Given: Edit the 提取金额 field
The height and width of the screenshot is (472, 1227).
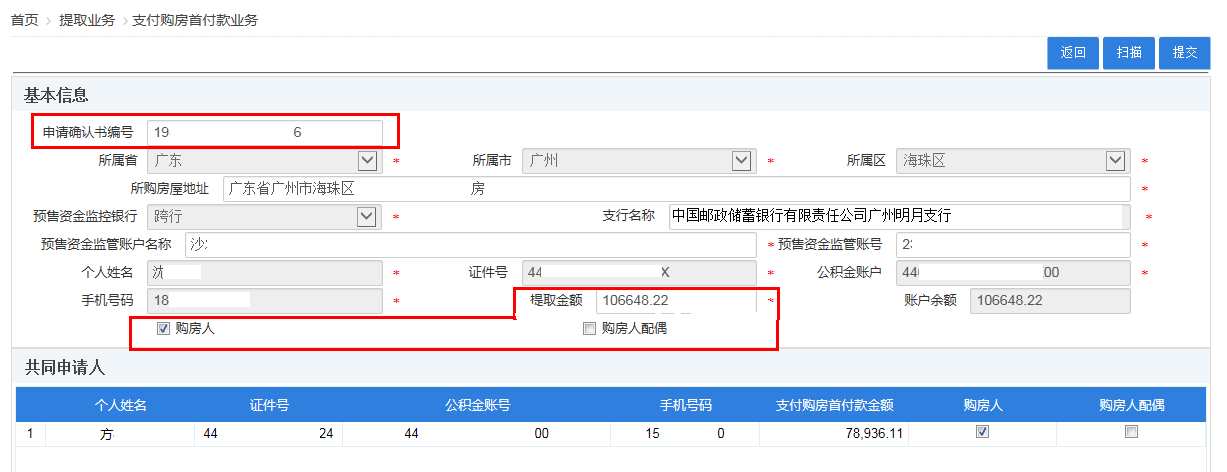Looking at the screenshot, I should point(676,300).
